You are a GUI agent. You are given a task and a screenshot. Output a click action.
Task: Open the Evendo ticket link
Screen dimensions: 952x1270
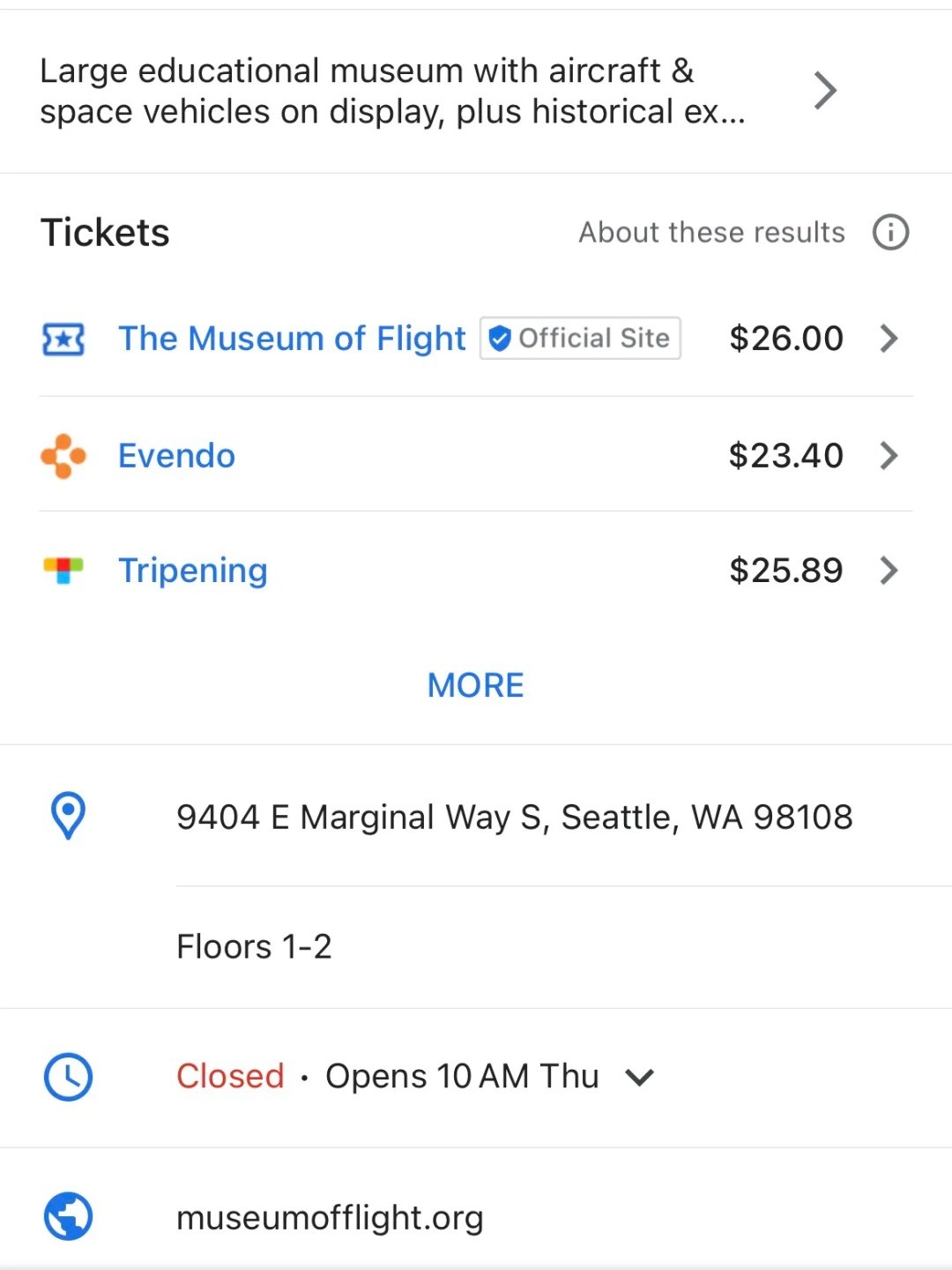coord(176,456)
